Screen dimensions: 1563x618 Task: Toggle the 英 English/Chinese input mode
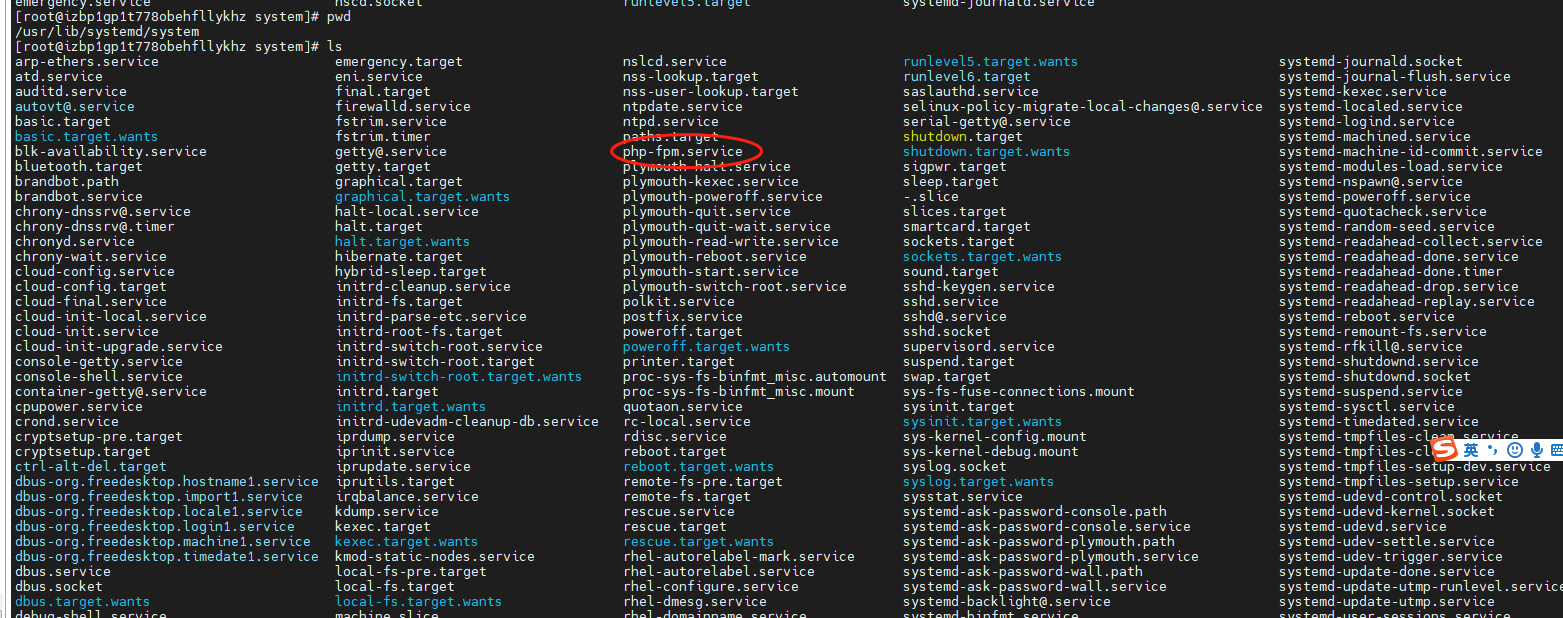[x=1471, y=451]
